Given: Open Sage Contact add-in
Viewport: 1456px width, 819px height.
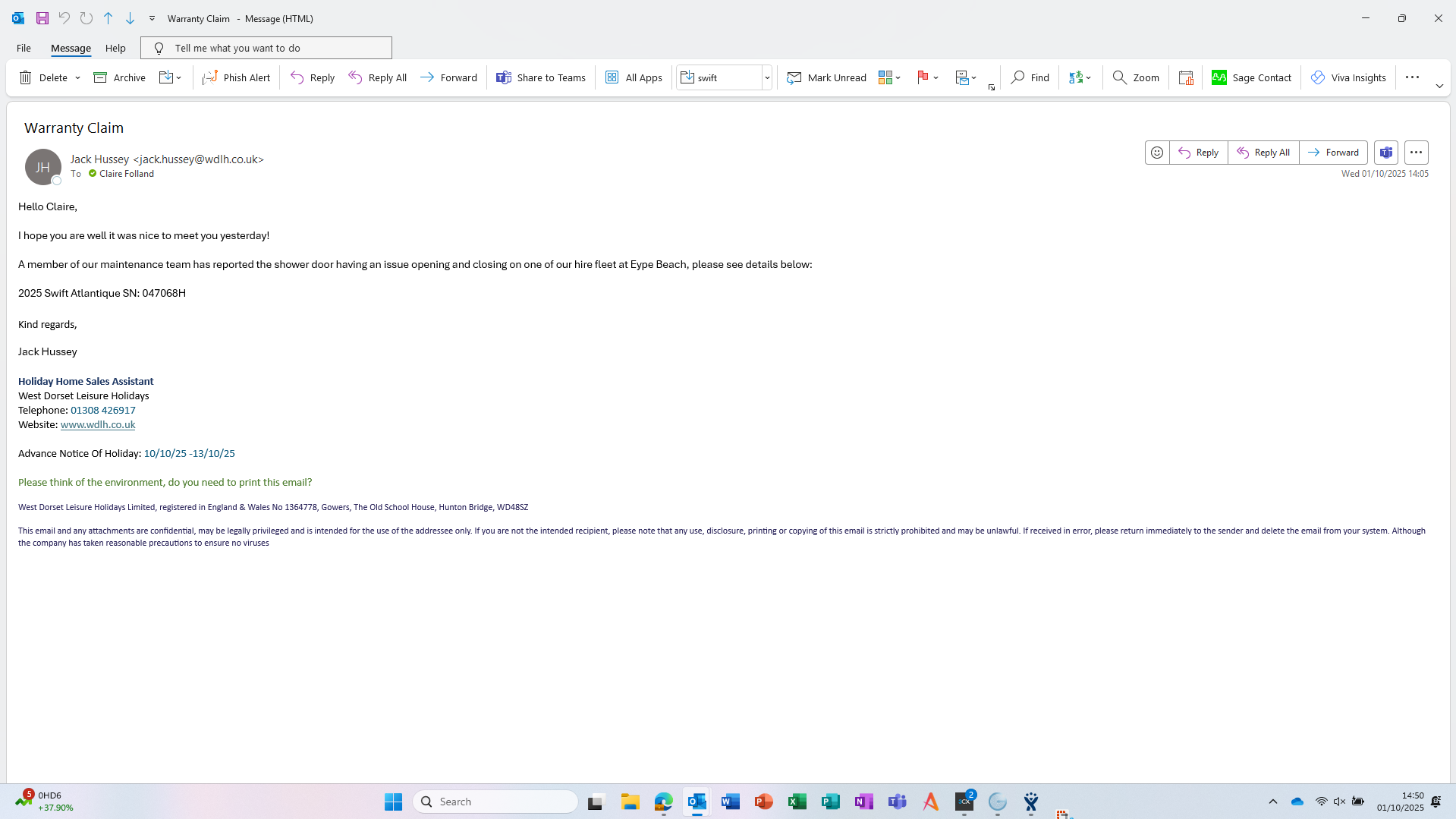Looking at the screenshot, I should pos(1251,77).
